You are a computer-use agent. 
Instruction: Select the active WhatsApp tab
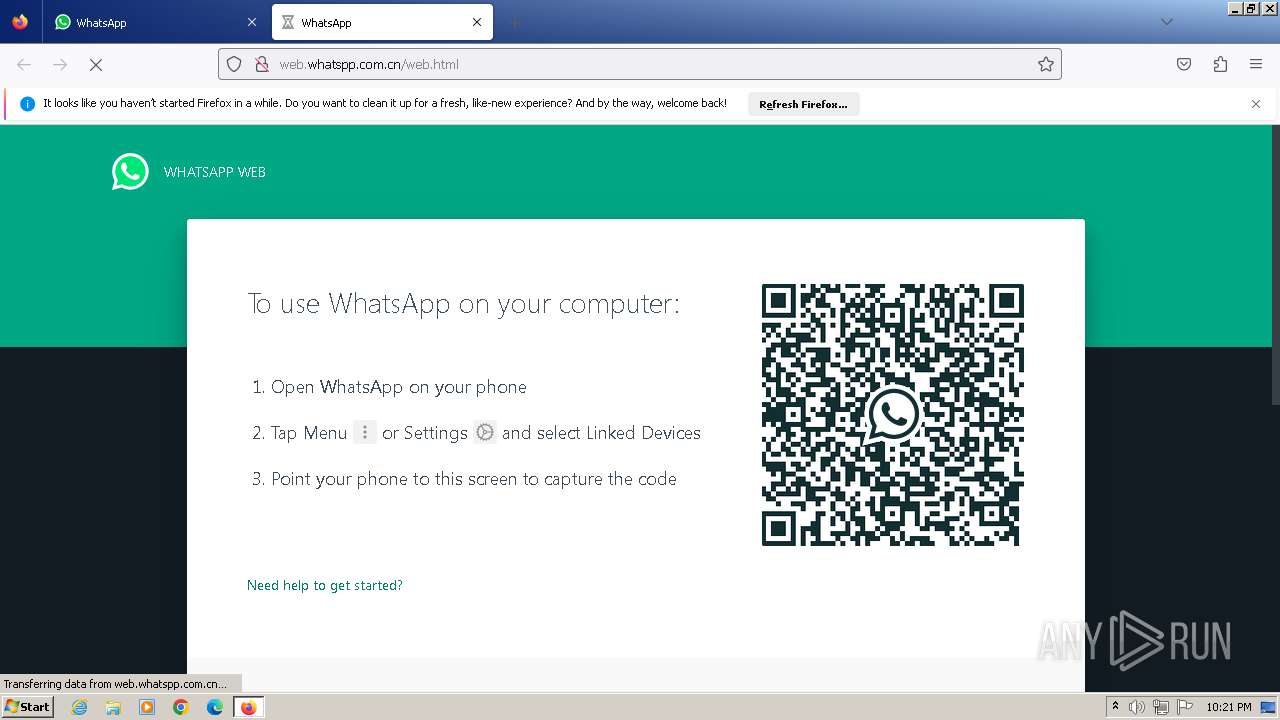(383, 22)
